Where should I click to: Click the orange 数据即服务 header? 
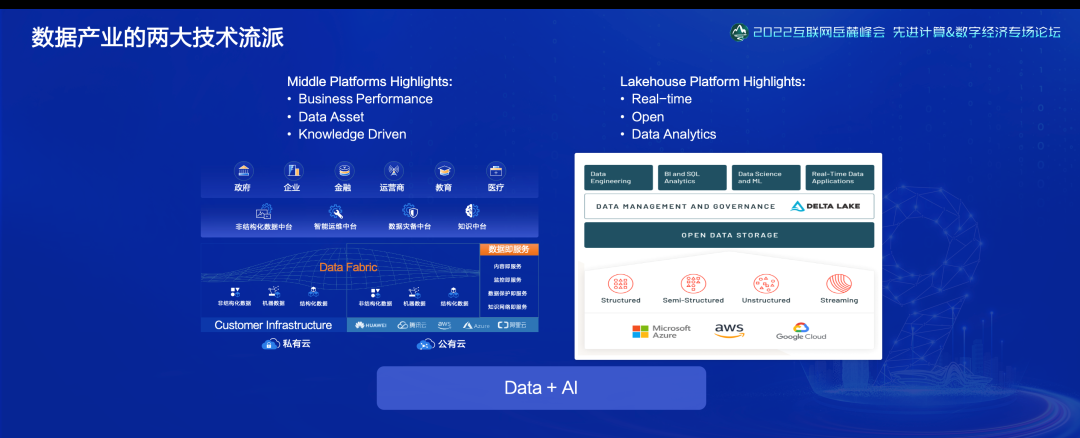pyautogui.click(x=509, y=249)
